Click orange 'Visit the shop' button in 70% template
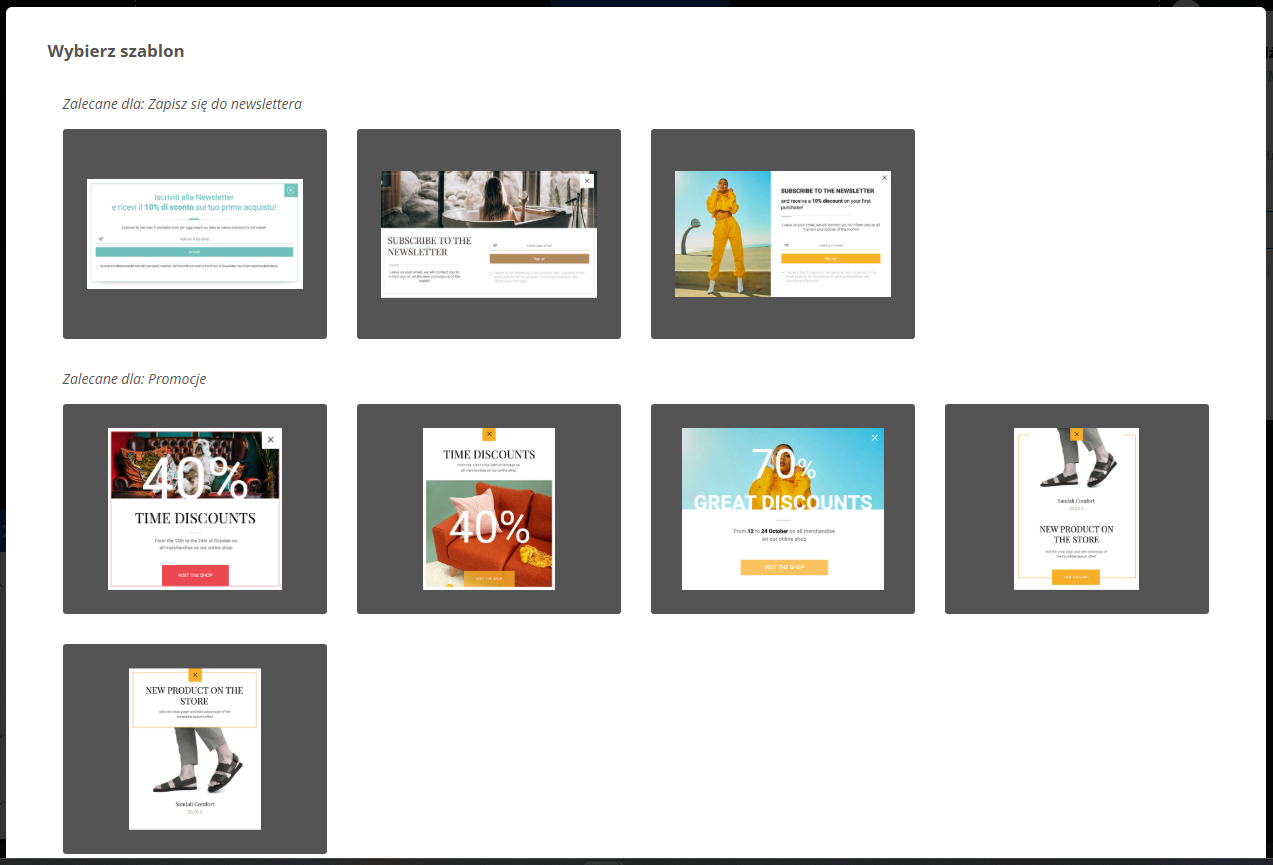Screen dimensions: 1273x865 [784, 567]
